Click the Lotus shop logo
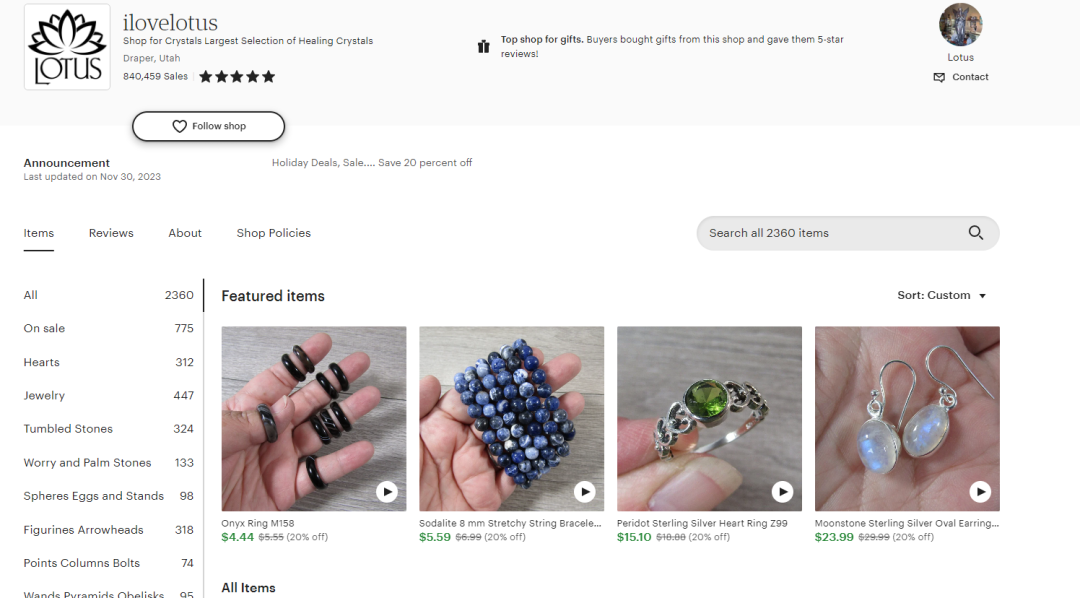The image size is (1080, 598). (x=66, y=46)
